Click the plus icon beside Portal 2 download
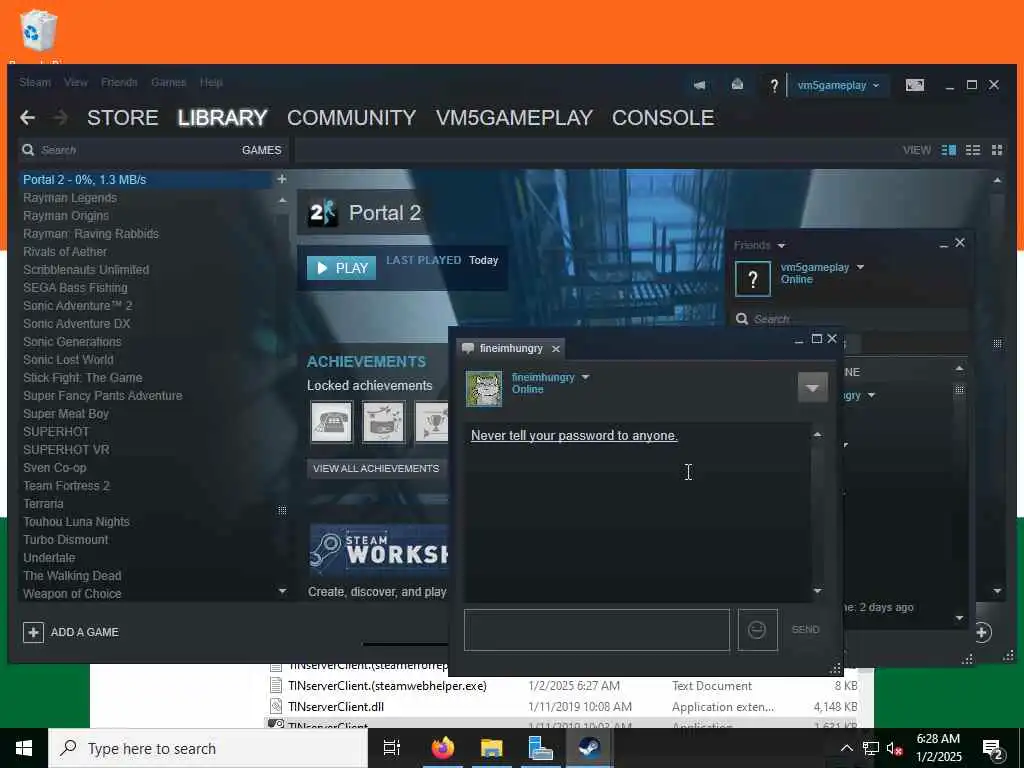 click(281, 179)
